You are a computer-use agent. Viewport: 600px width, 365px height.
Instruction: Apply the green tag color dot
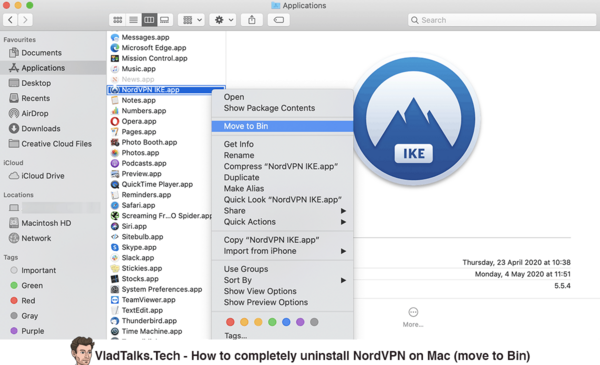[272, 322]
